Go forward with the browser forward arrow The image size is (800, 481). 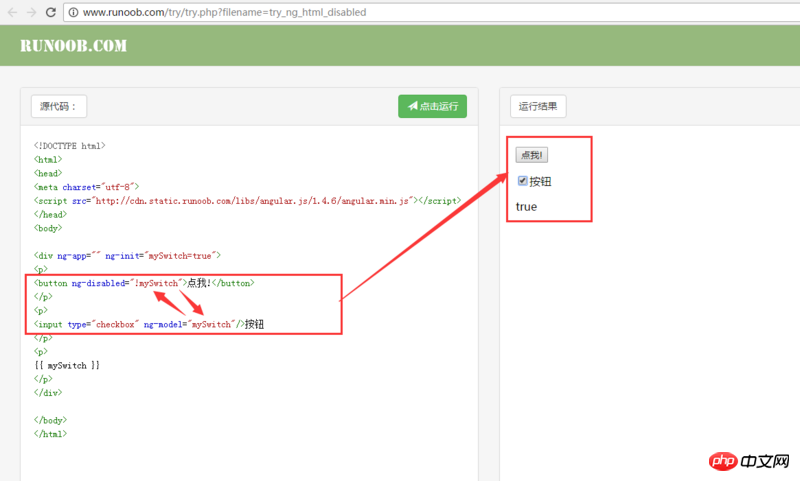(x=32, y=12)
